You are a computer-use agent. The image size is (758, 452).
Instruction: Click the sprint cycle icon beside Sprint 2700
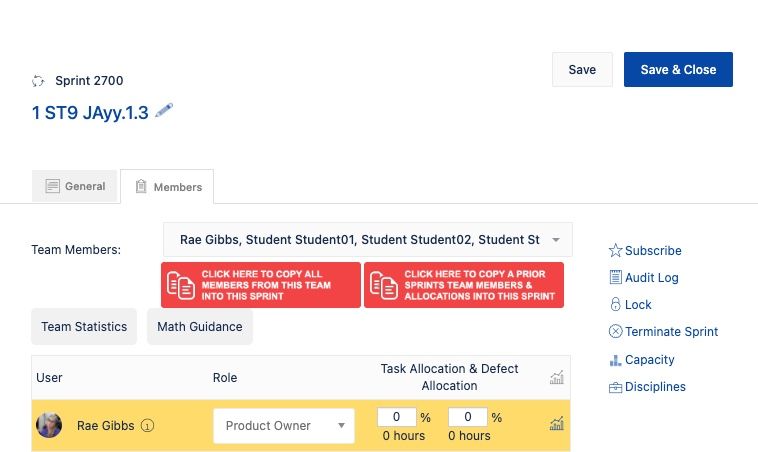pos(39,81)
